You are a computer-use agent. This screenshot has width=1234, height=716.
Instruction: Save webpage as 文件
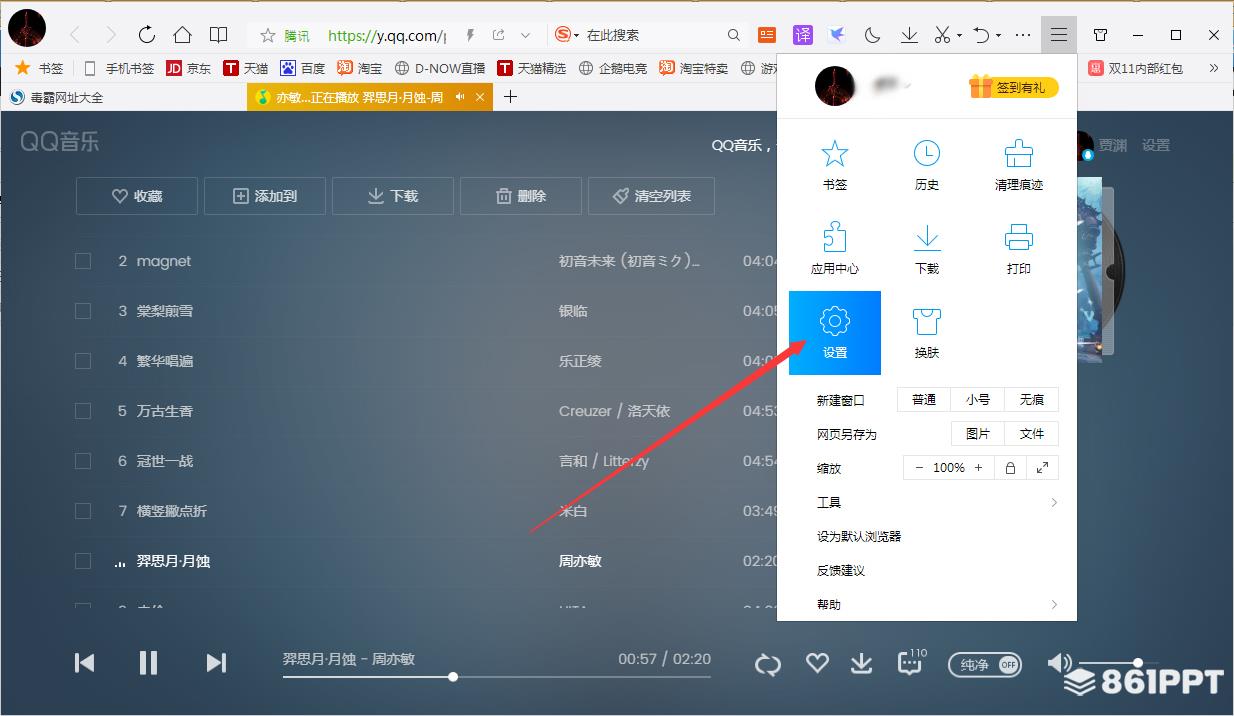pos(1032,434)
